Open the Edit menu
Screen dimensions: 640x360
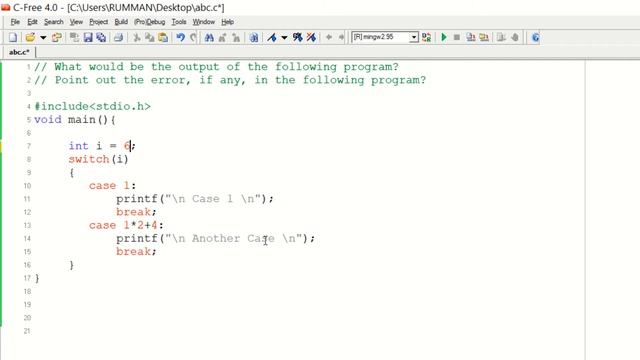[x=32, y=22]
